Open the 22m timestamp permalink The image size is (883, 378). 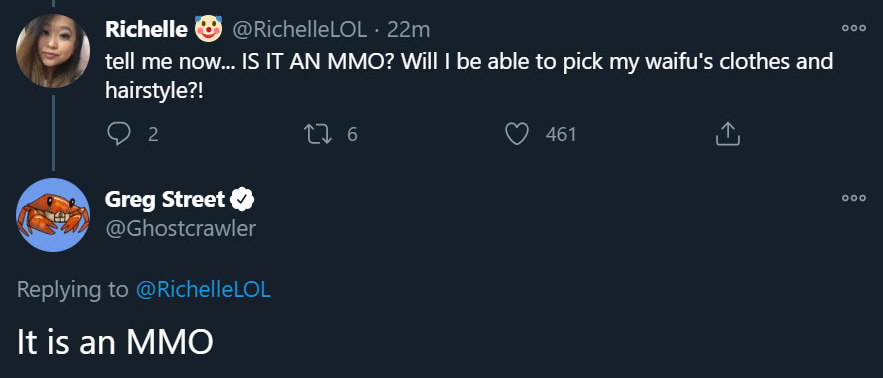[409, 29]
